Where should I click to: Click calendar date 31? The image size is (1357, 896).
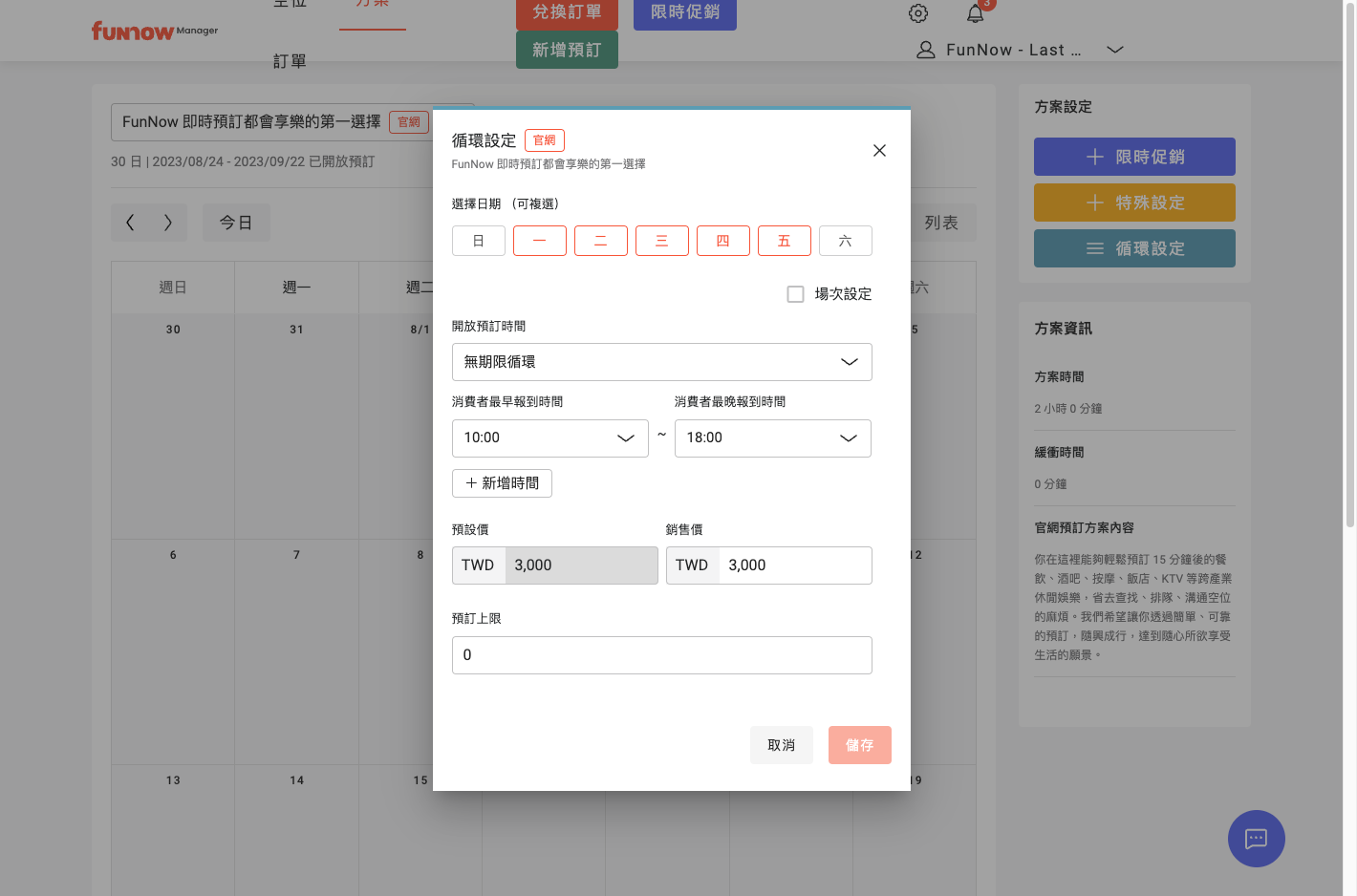coord(297,330)
